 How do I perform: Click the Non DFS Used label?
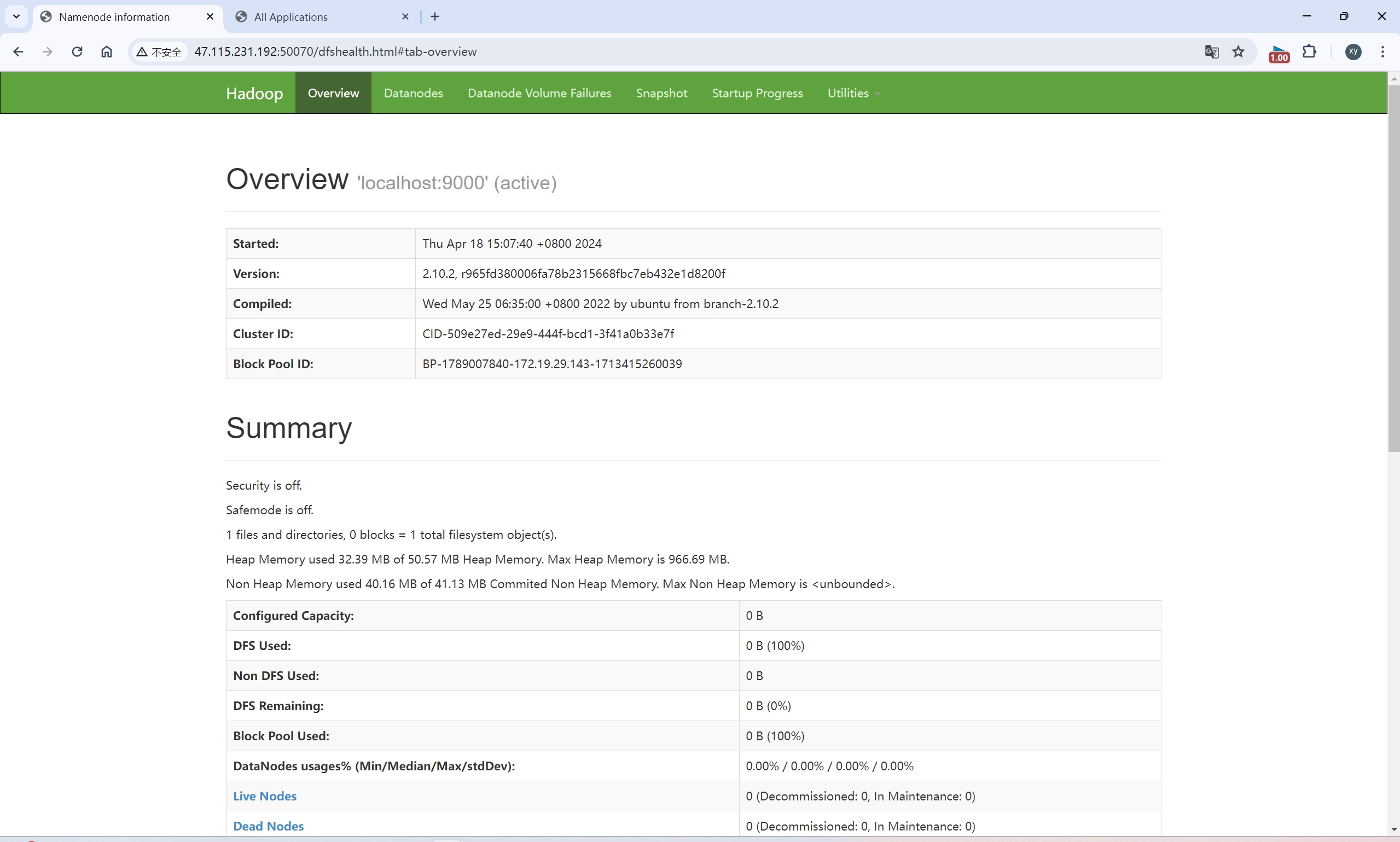pos(276,676)
